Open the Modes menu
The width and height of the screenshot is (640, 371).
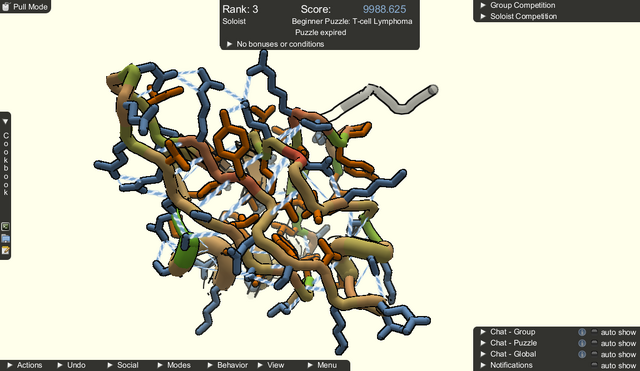pos(174,365)
